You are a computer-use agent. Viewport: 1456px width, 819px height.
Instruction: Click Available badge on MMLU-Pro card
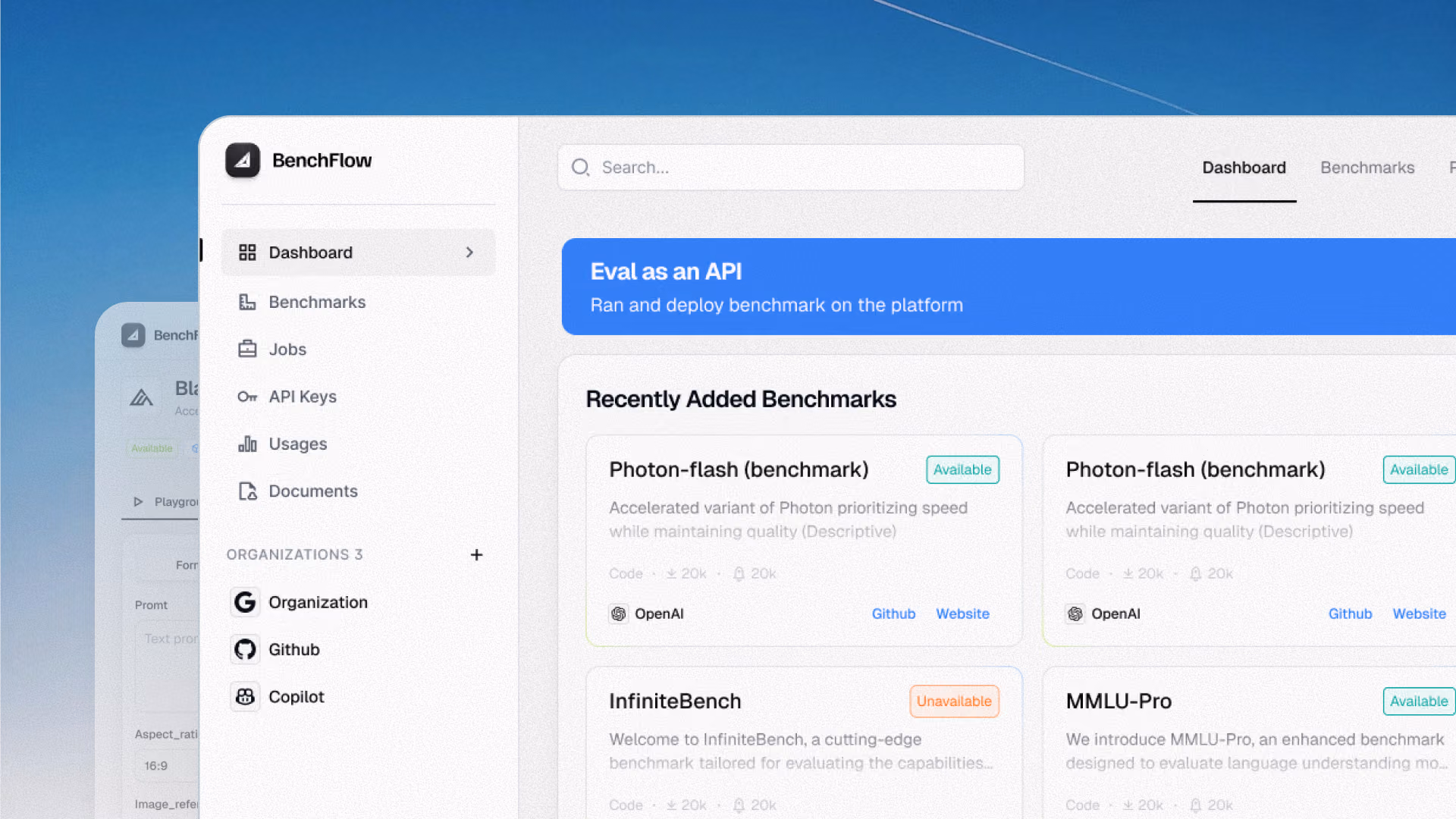pyautogui.click(x=1419, y=701)
